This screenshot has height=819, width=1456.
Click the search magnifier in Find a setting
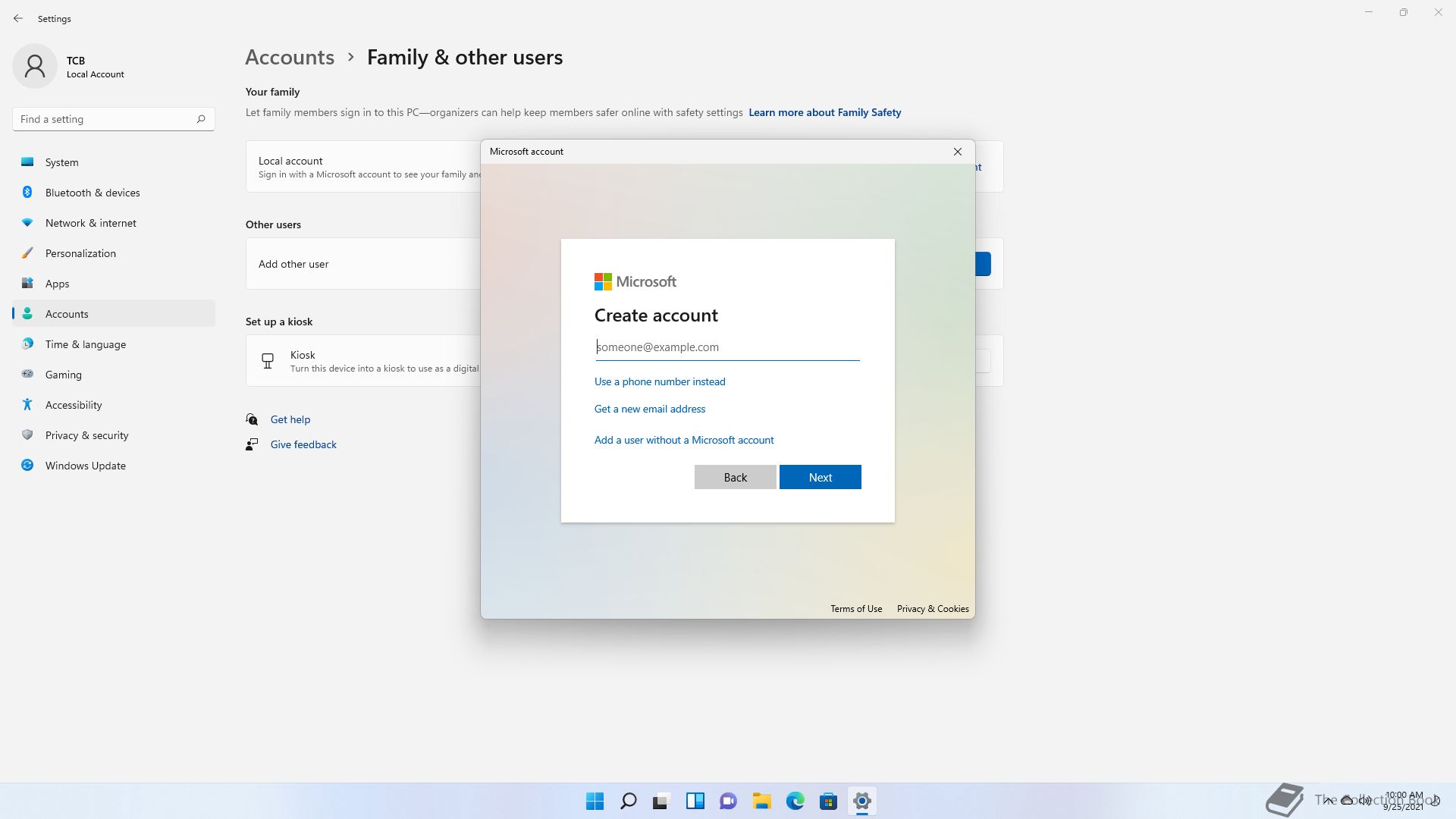tap(200, 119)
